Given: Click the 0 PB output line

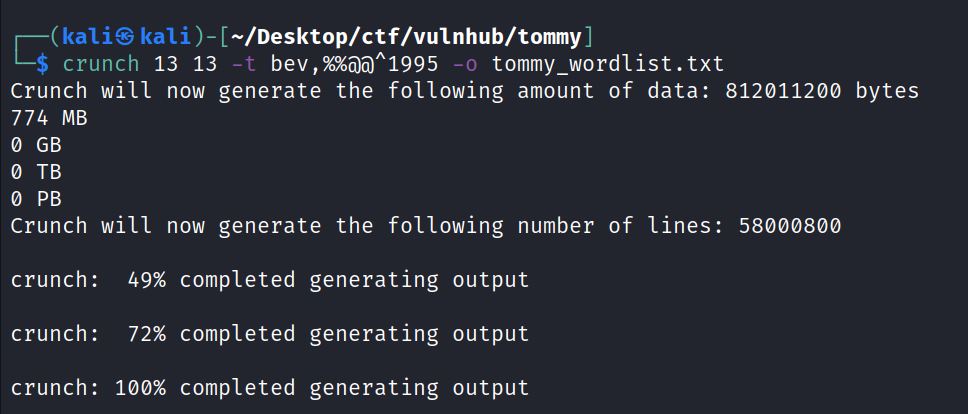Looking at the screenshot, I should (36, 199).
